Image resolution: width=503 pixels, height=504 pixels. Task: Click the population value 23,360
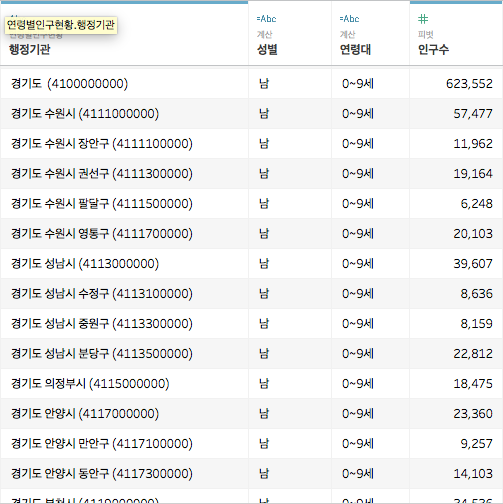(x=473, y=414)
